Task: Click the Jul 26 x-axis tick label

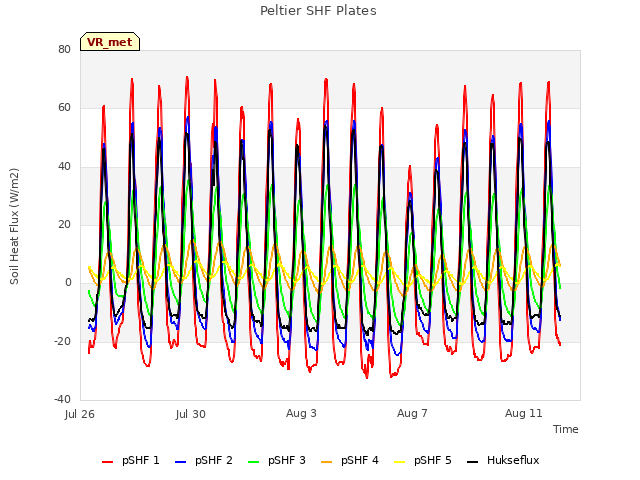Action: click(x=80, y=414)
